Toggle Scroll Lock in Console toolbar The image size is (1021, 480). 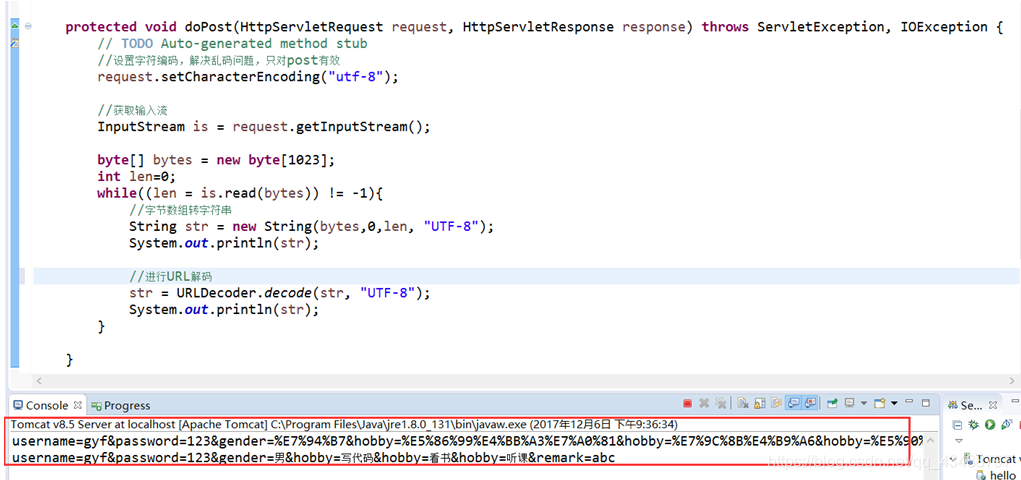tap(760, 402)
